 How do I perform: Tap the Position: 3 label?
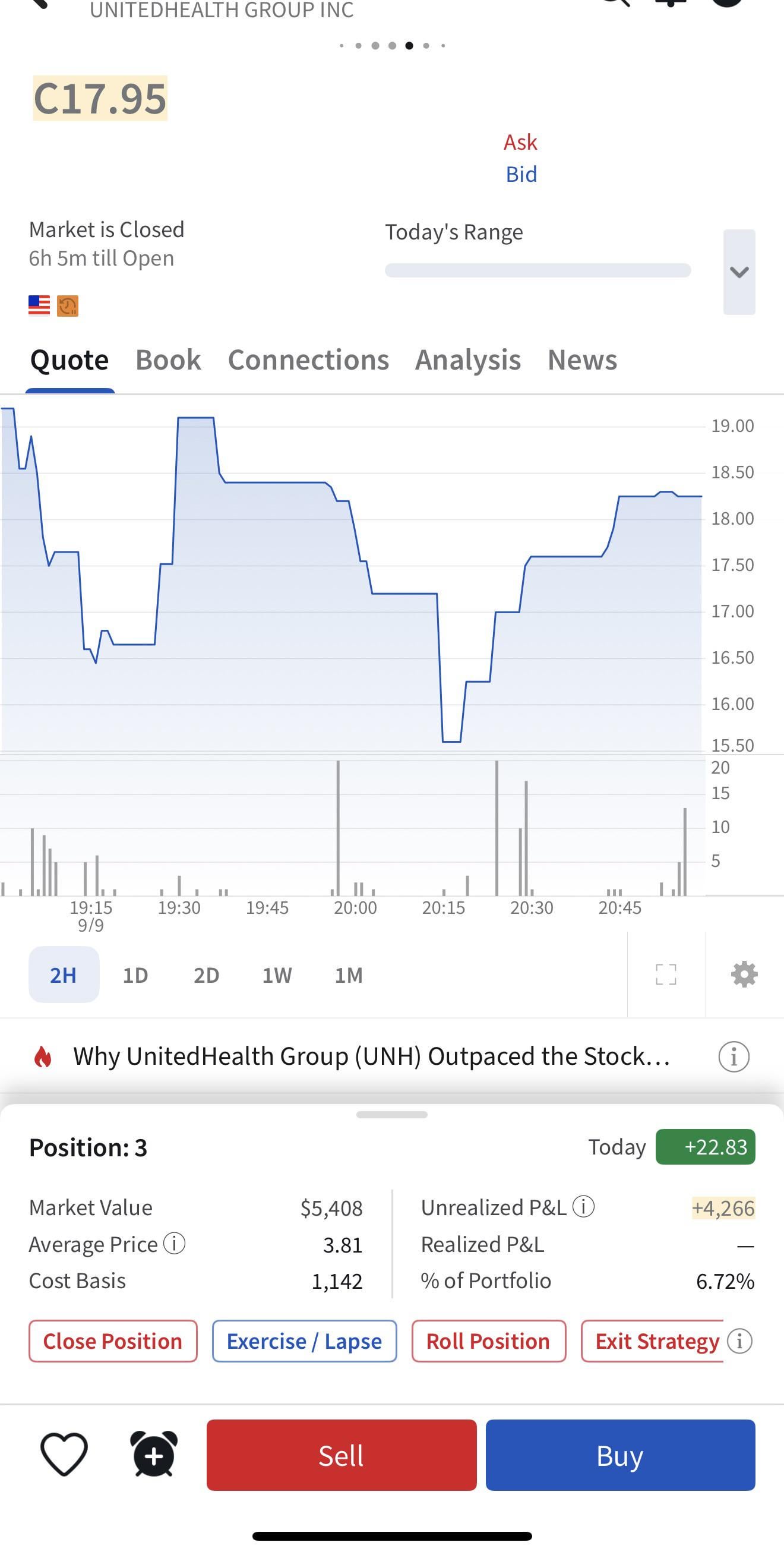(x=88, y=1147)
